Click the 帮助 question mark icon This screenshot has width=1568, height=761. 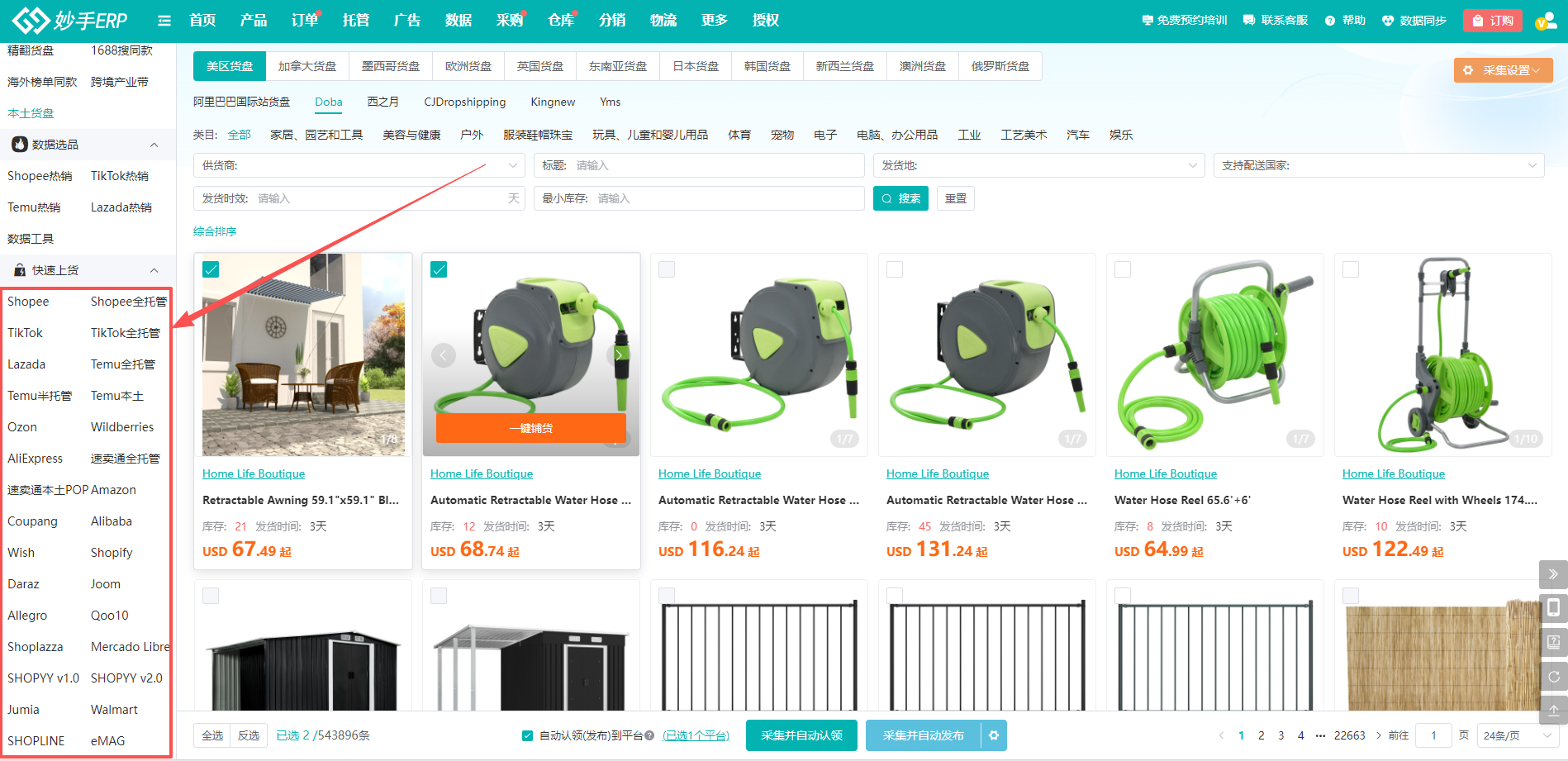pos(1330,21)
